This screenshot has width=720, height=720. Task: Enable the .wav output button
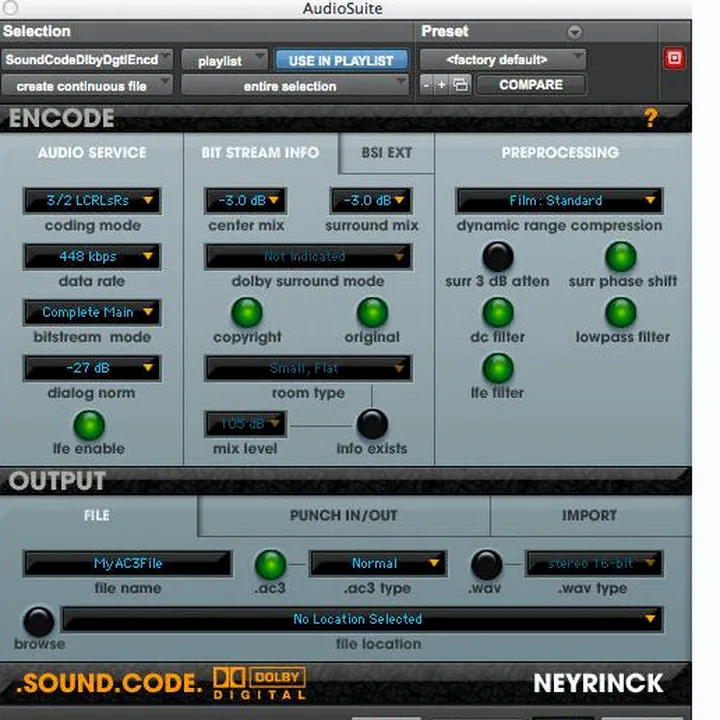pyautogui.click(x=487, y=564)
